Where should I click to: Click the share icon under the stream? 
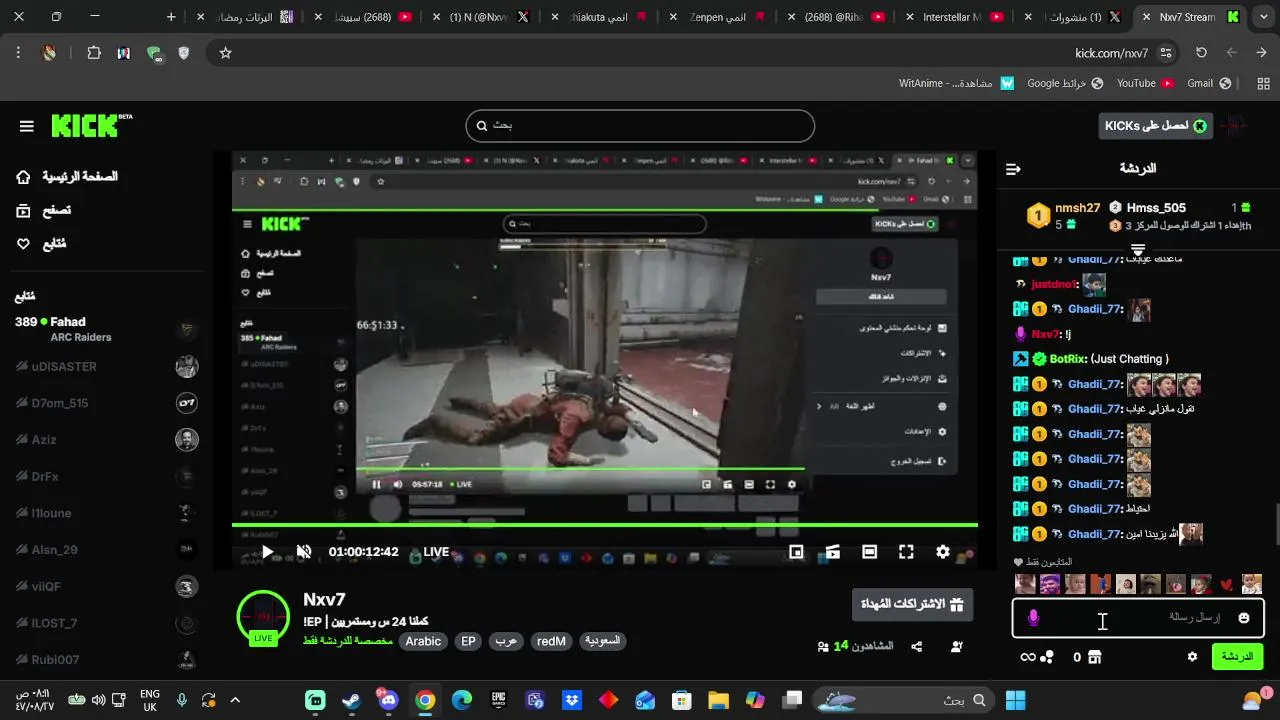917,647
